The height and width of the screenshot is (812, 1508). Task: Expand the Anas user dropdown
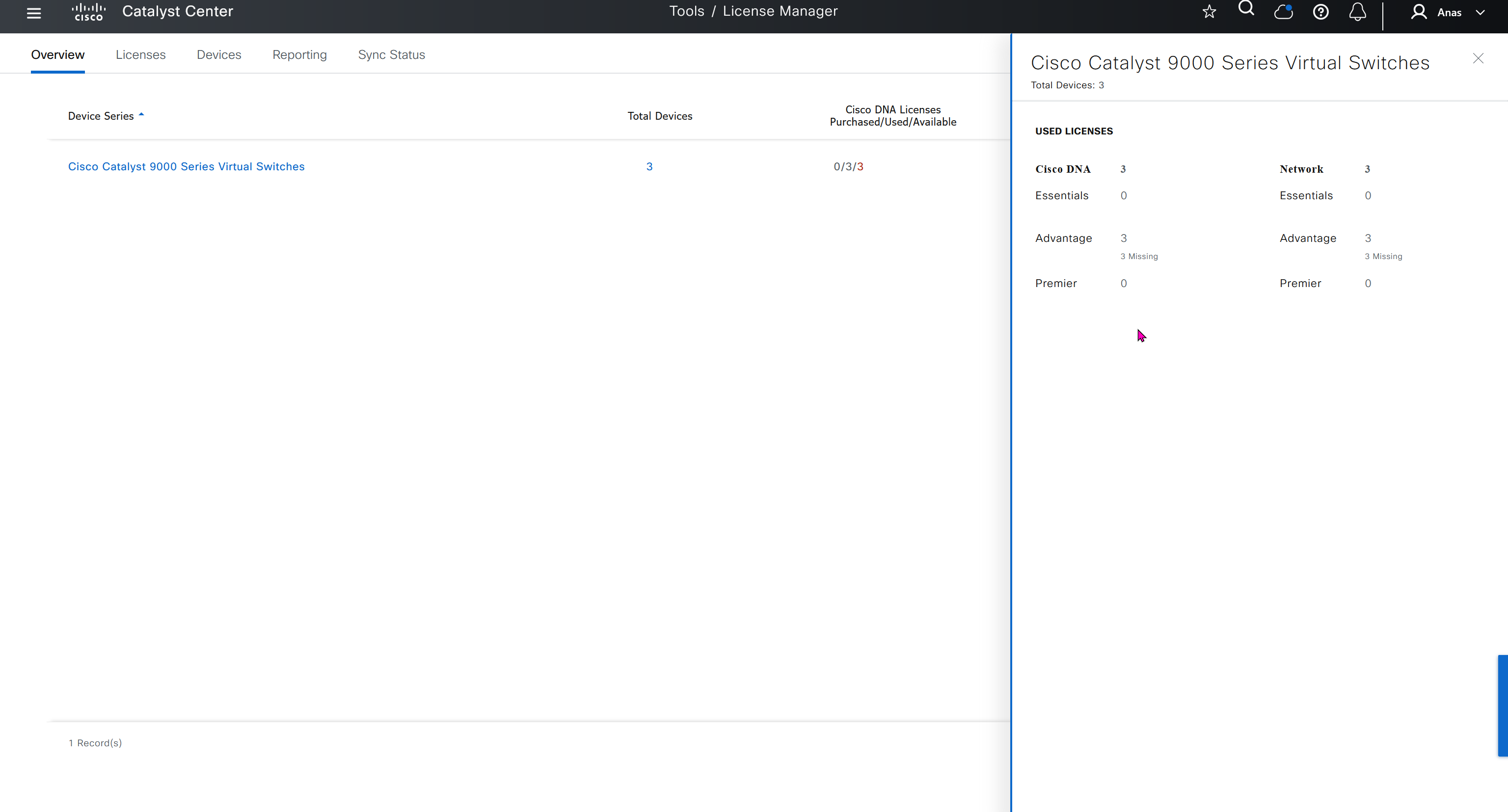(1481, 12)
